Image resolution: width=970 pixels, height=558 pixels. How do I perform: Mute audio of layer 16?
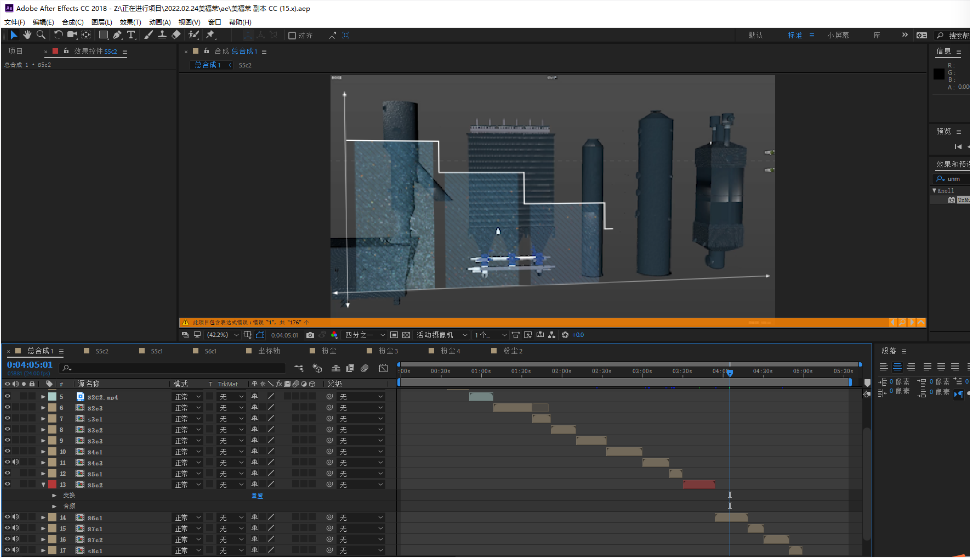click(x=15, y=539)
